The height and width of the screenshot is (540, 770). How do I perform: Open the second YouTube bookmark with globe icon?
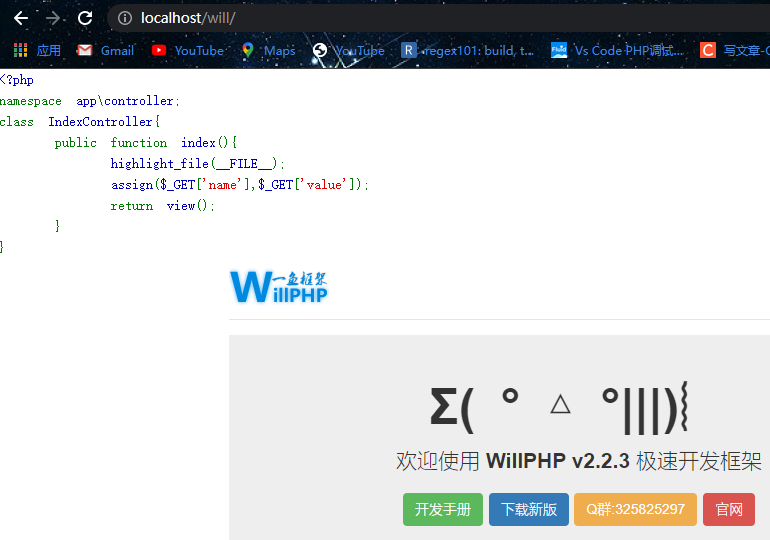pos(359,50)
